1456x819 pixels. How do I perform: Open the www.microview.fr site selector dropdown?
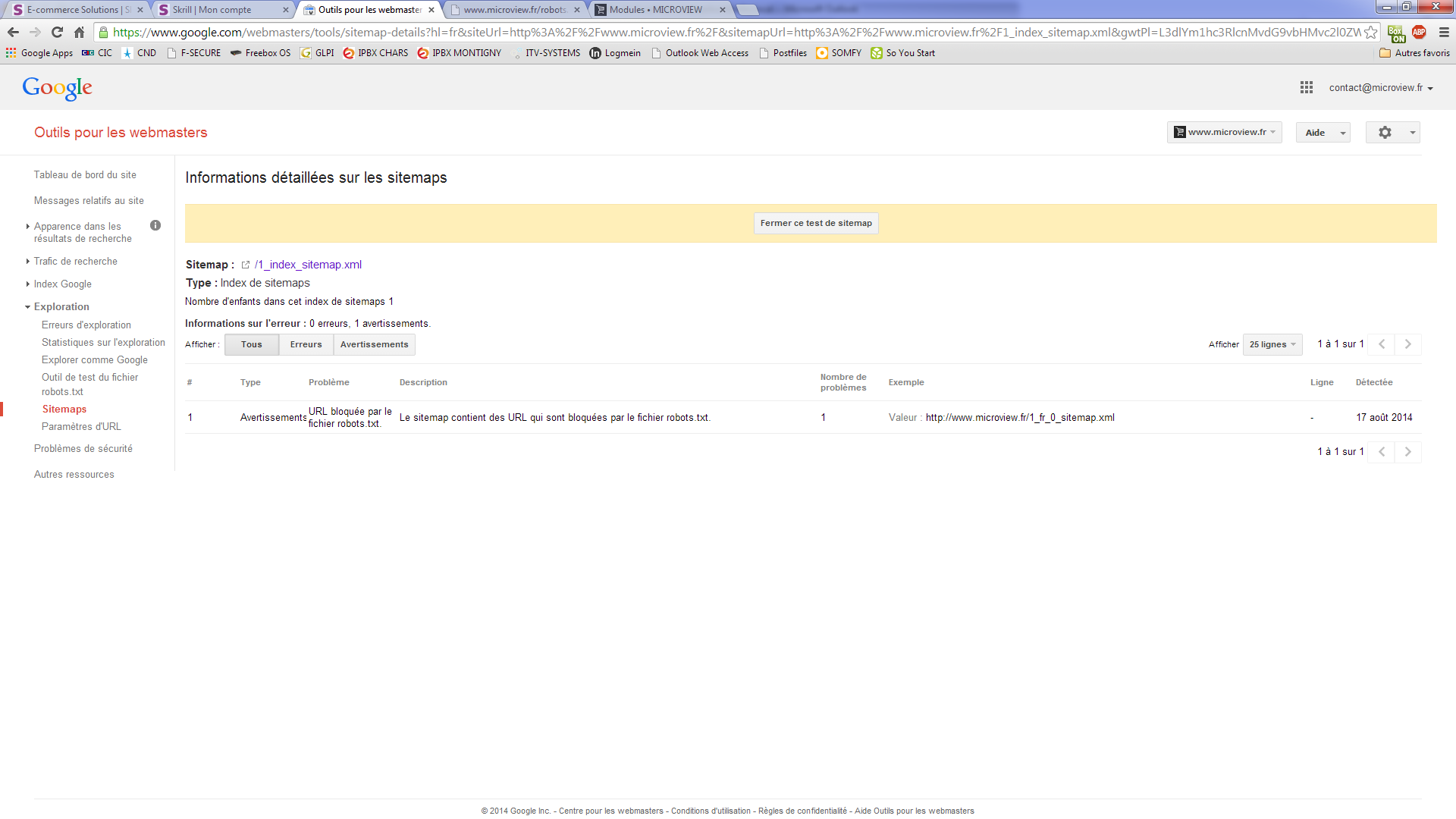tap(1224, 133)
